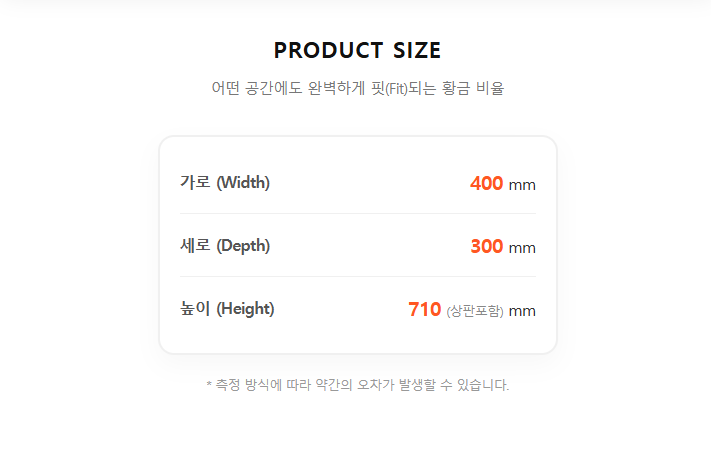Click the mm unit in the Height row

click(x=522, y=311)
